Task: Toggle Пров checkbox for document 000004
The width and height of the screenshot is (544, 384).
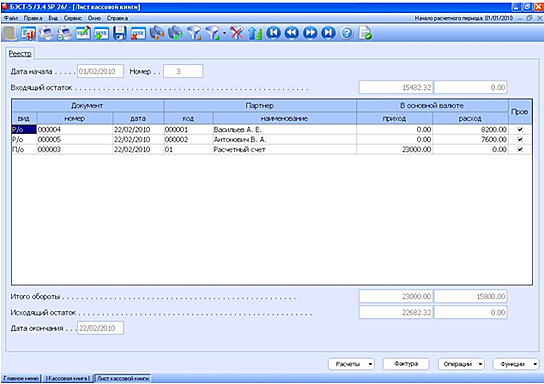Action: tap(520, 129)
